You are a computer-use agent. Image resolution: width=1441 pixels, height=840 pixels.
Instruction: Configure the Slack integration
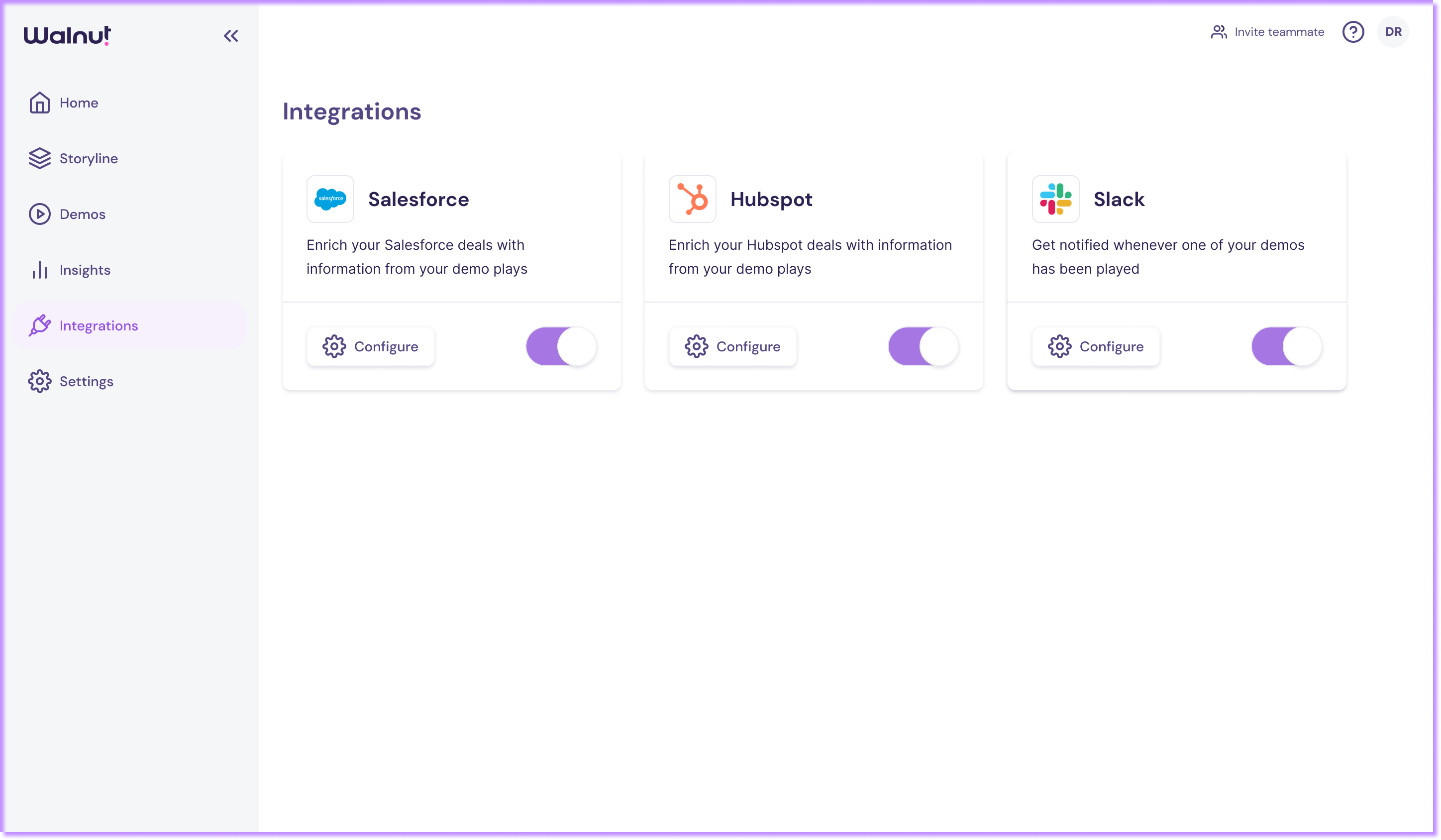click(x=1096, y=346)
